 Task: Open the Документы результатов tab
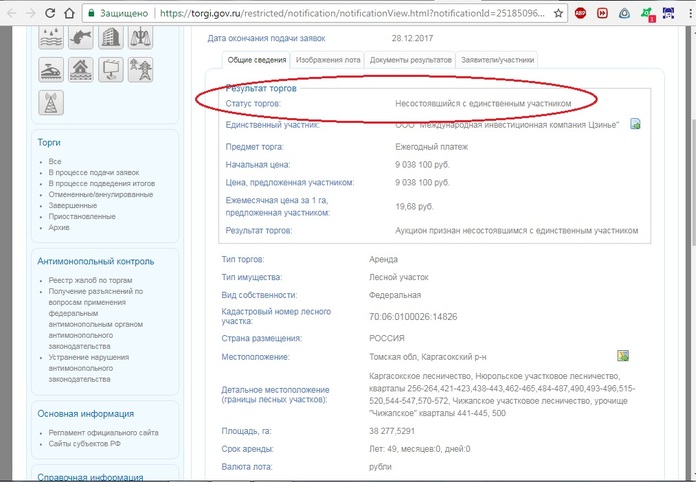point(409,60)
